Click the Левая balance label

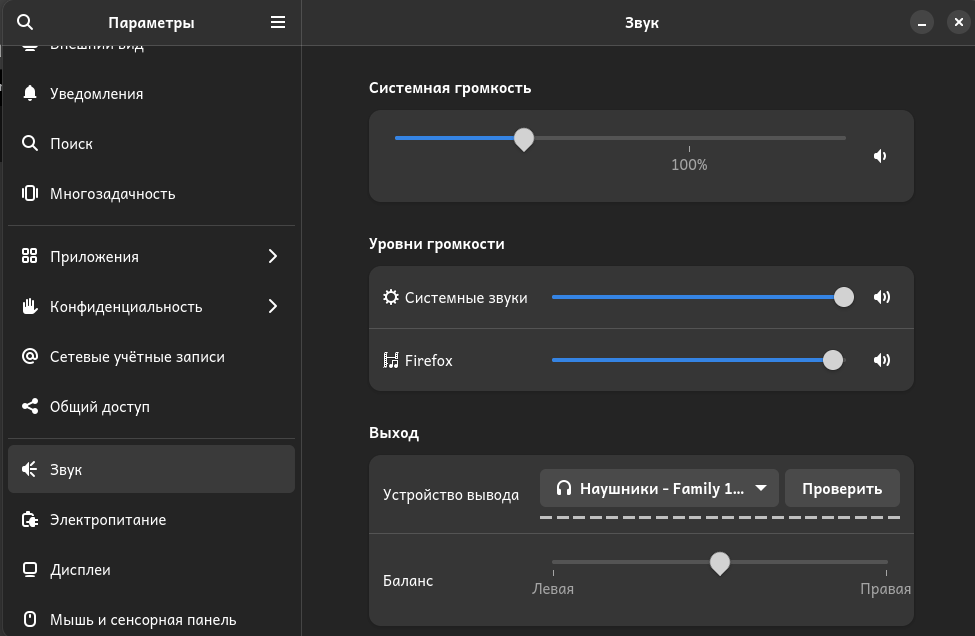(553, 589)
